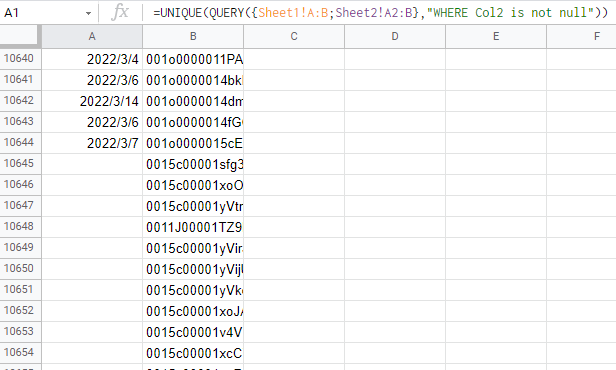The width and height of the screenshot is (616, 370).
Task: Click the fx function icon
Action: pyautogui.click(x=120, y=13)
